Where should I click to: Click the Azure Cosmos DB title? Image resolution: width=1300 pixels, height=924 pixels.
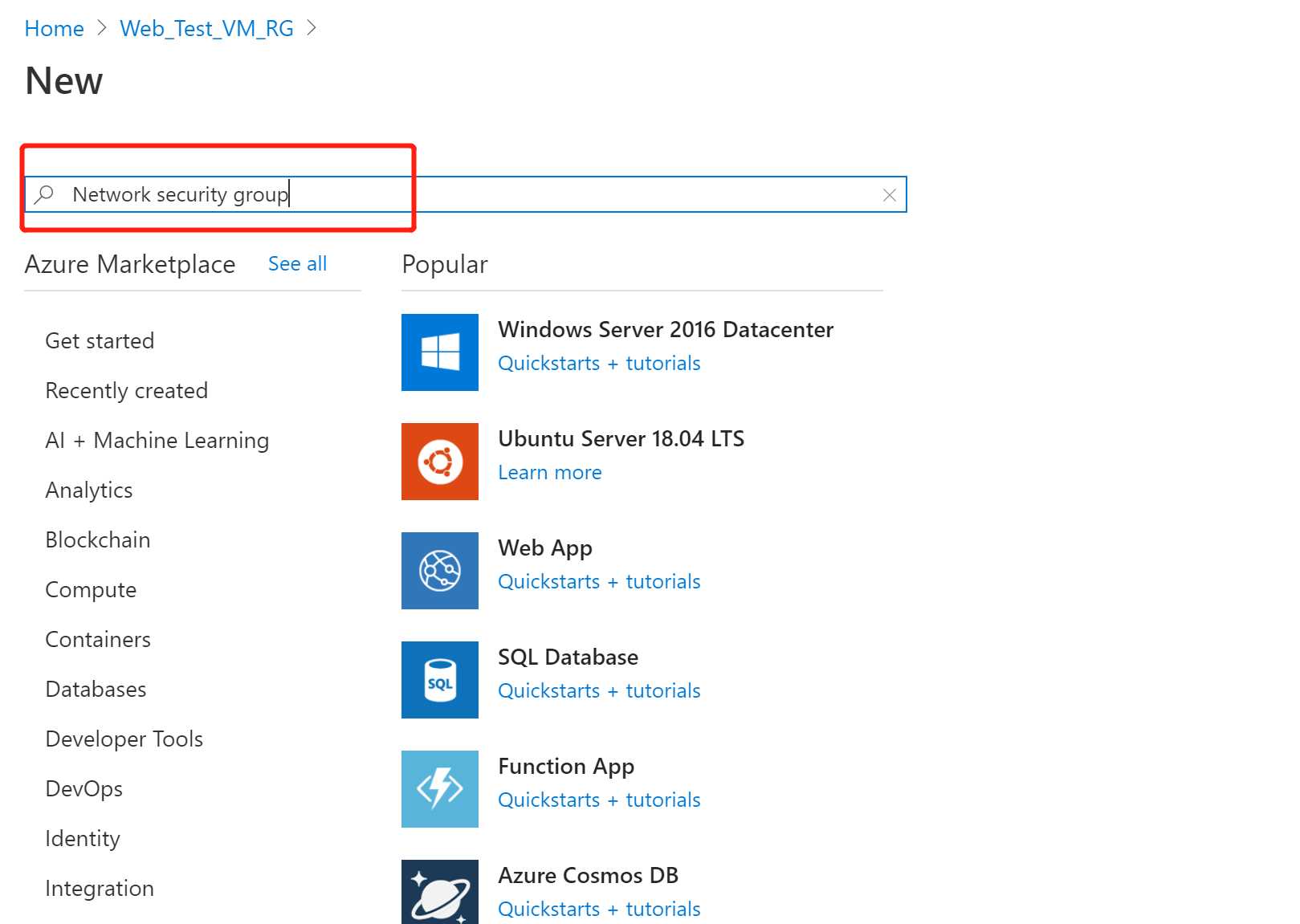(589, 876)
